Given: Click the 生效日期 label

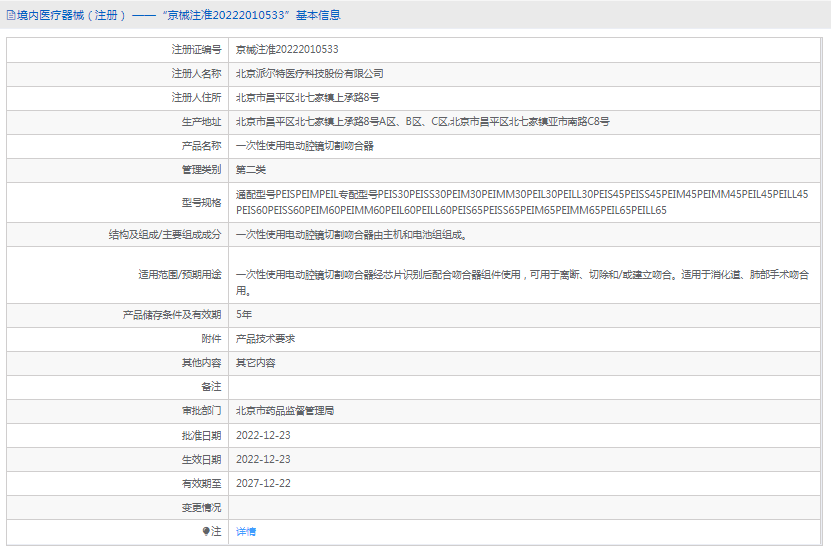Looking at the screenshot, I should (201, 460).
